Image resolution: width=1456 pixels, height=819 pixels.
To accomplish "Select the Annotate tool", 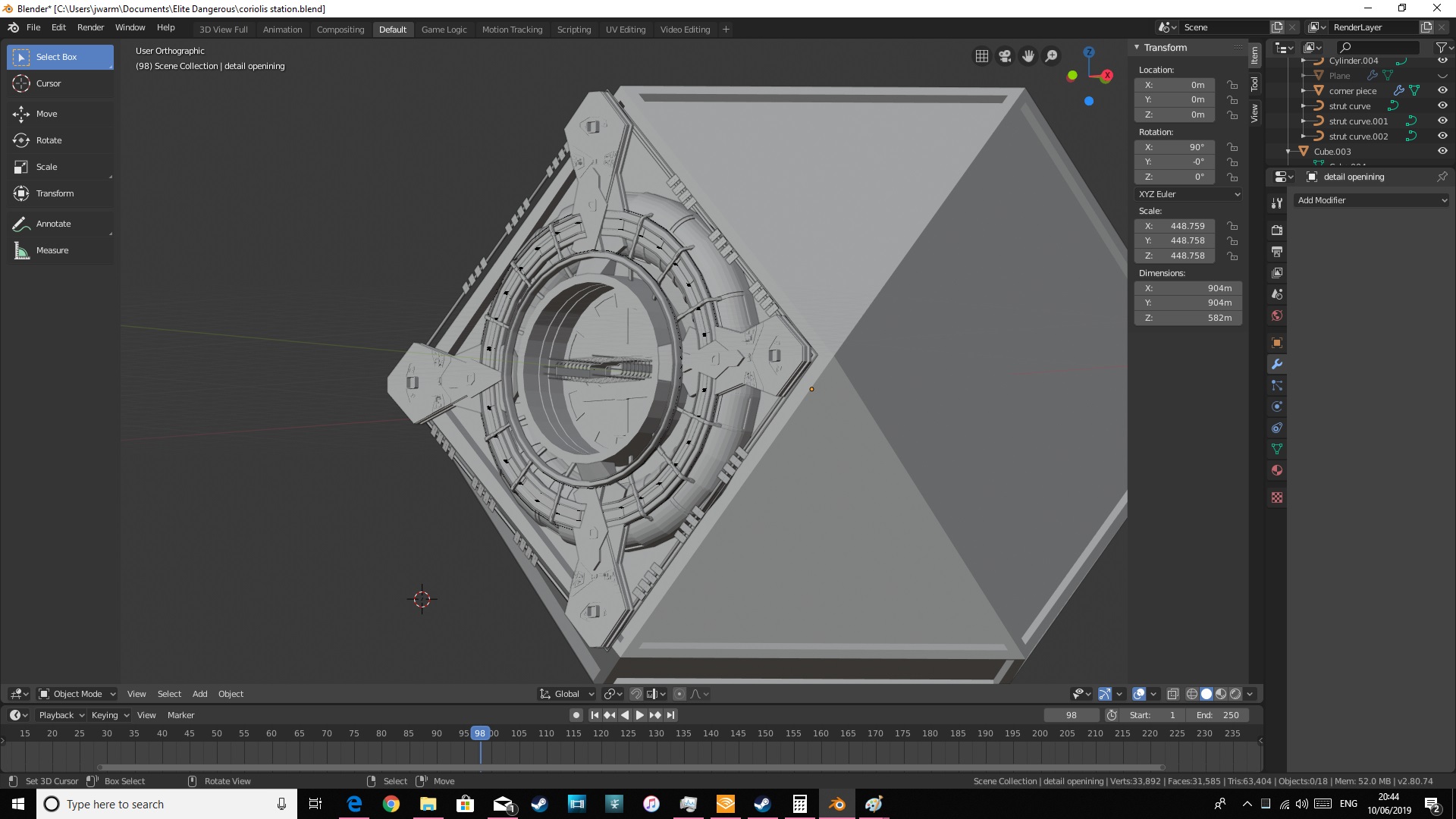I will pos(61,224).
